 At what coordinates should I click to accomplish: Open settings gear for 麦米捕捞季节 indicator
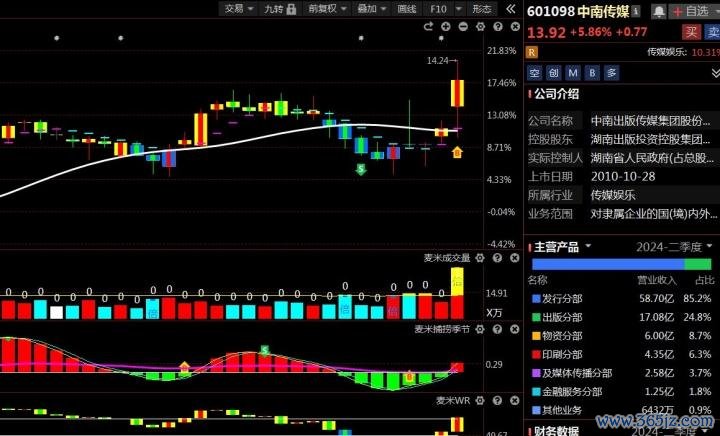(480, 329)
